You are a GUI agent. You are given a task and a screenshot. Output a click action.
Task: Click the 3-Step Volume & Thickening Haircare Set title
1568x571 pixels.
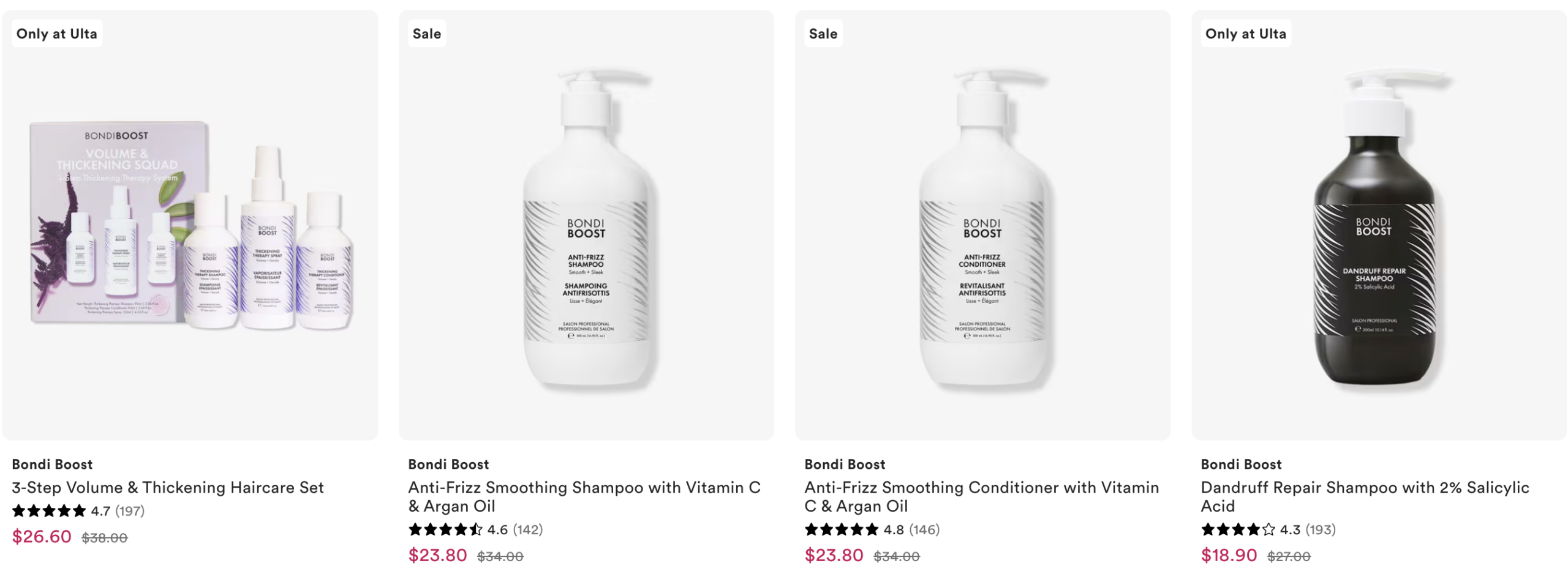point(167,487)
